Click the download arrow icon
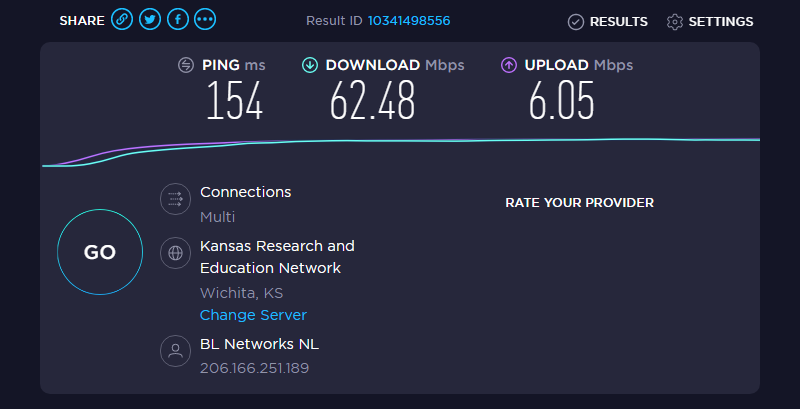Screen dimensions: 800x409 pyautogui.click(x=310, y=65)
